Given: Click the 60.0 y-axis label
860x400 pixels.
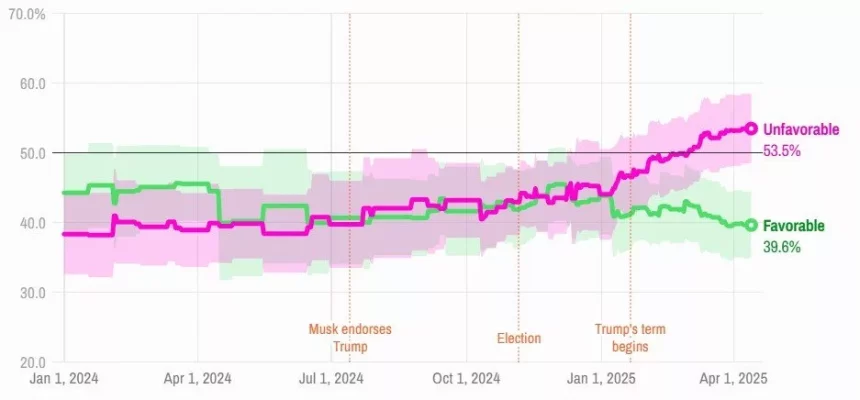Looking at the screenshot, I should pos(33,83).
